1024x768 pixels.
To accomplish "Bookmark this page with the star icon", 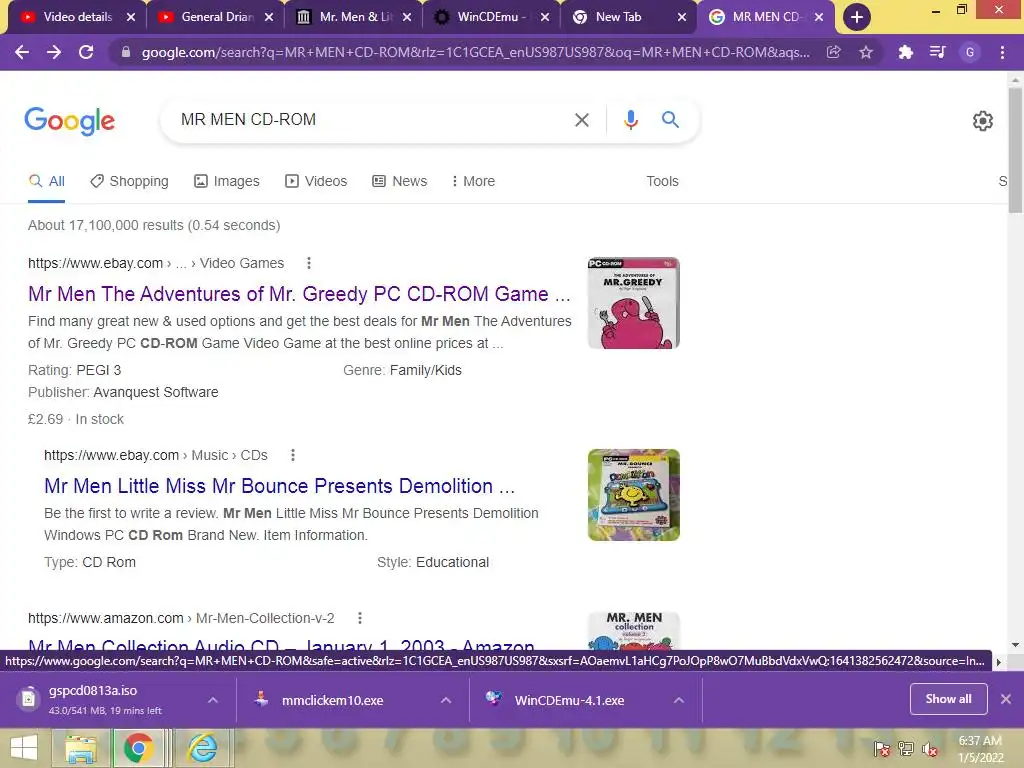I will click(x=866, y=52).
